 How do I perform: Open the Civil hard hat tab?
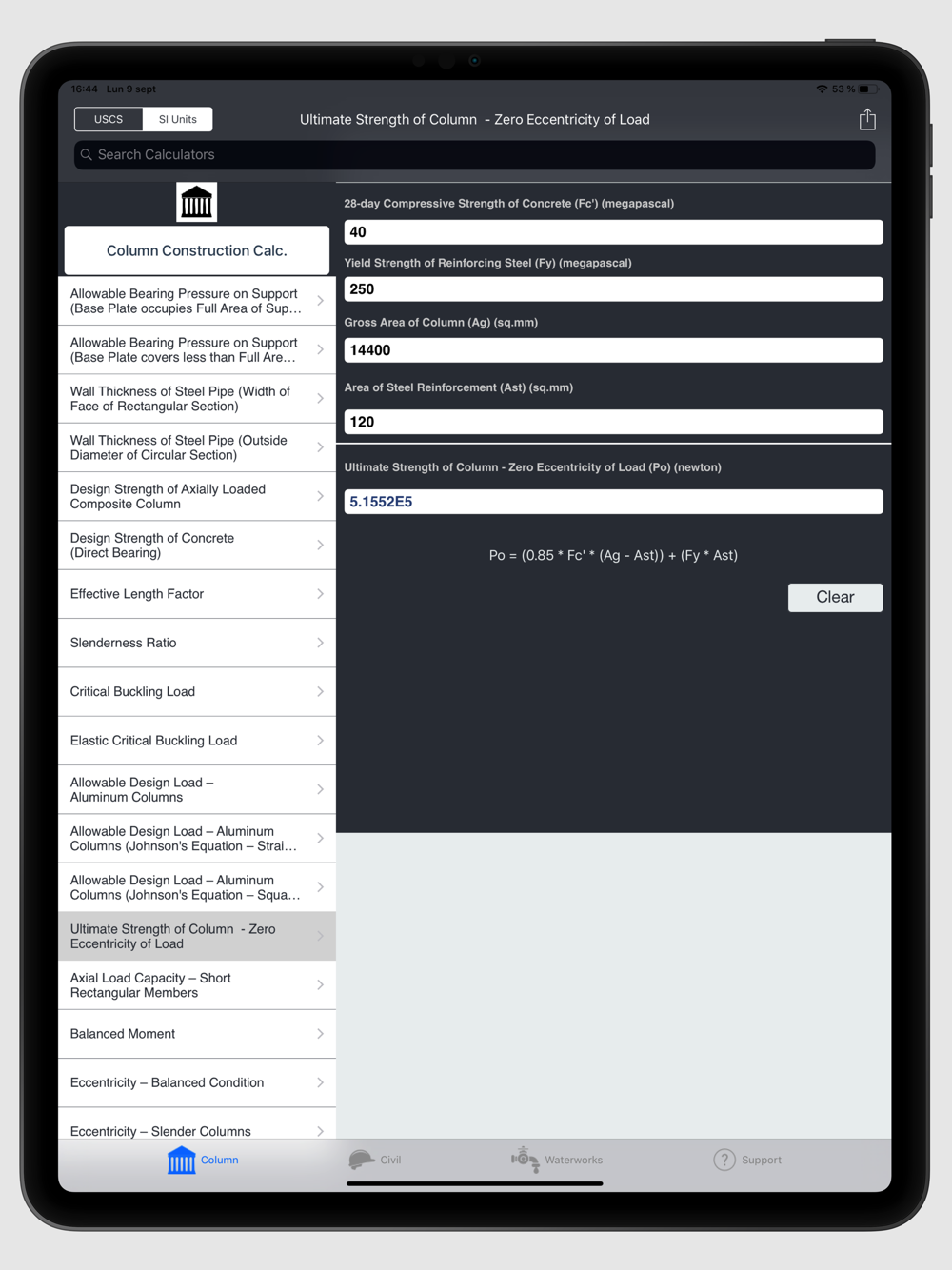[x=362, y=1160]
